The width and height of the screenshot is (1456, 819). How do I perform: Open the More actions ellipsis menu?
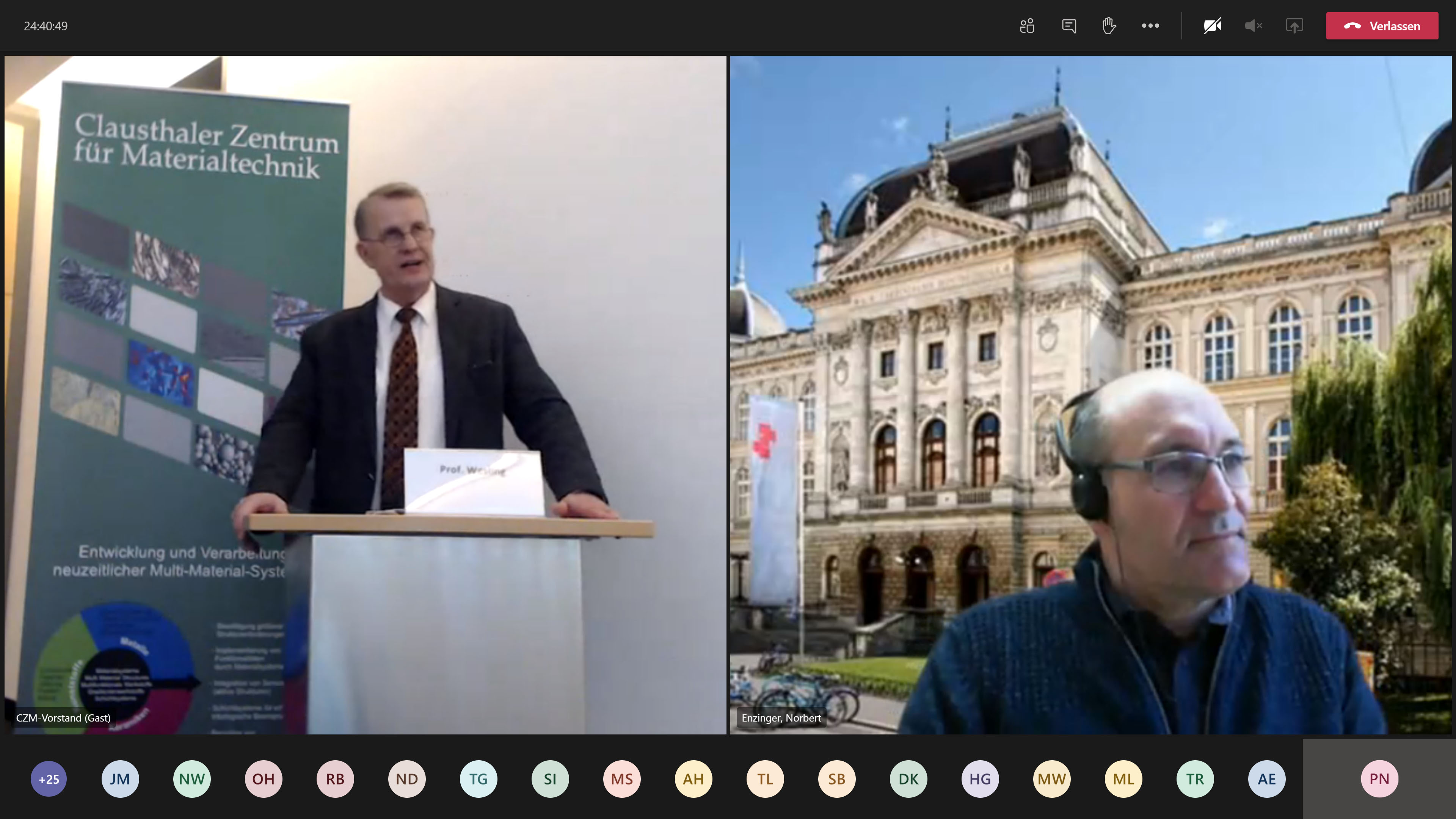click(1150, 26)
